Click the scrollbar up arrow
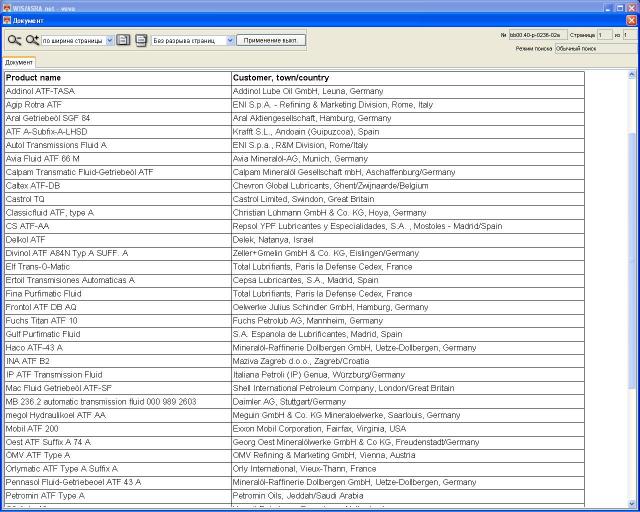Image resolution: width=640 pixels, height=512 pixels. point(631,75)
